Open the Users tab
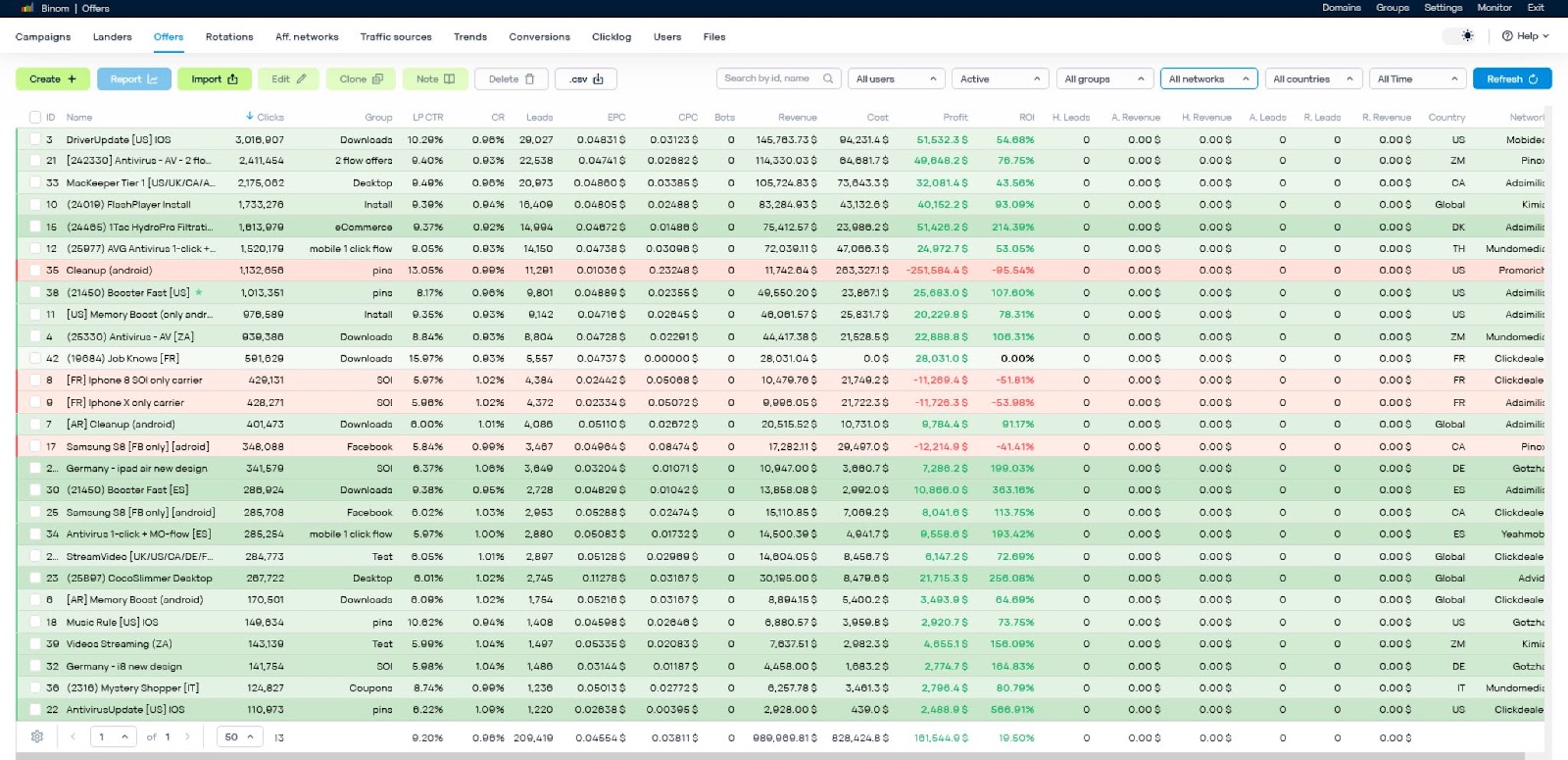Screen dimensions: 1568x760 point(667,37)
